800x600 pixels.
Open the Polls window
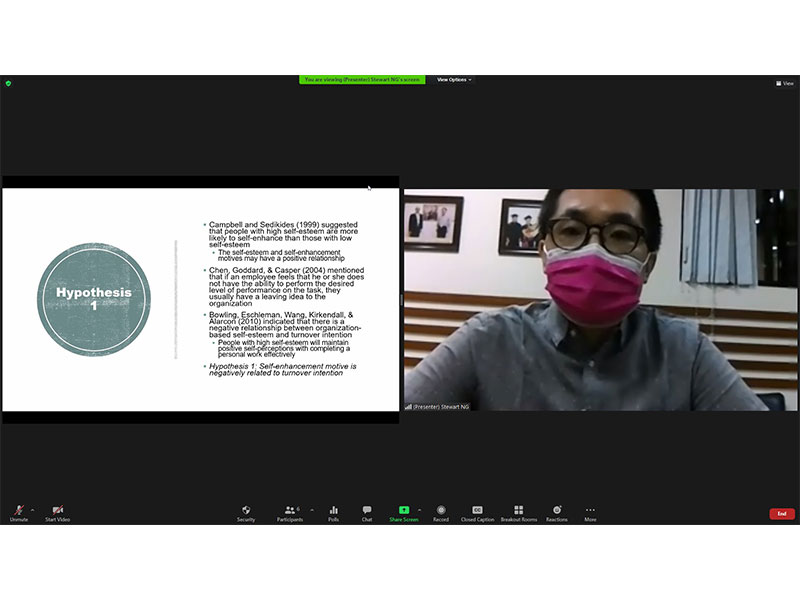[x=333, y=512]
